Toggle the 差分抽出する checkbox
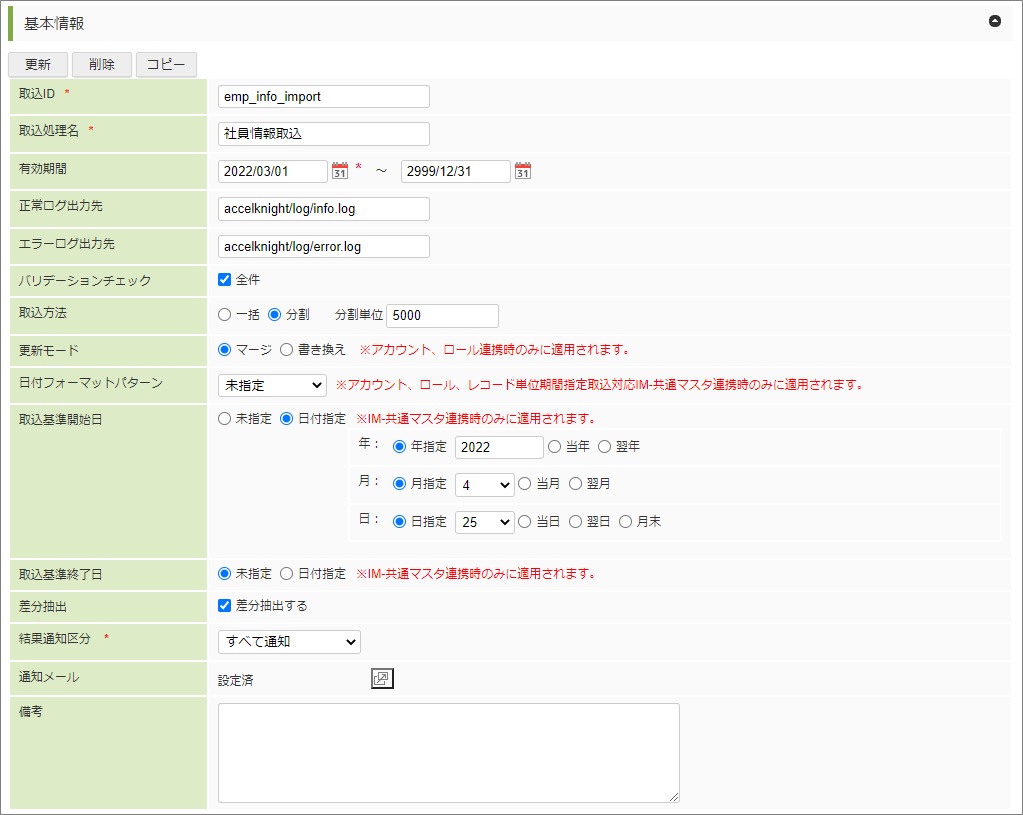 [225, 605]
